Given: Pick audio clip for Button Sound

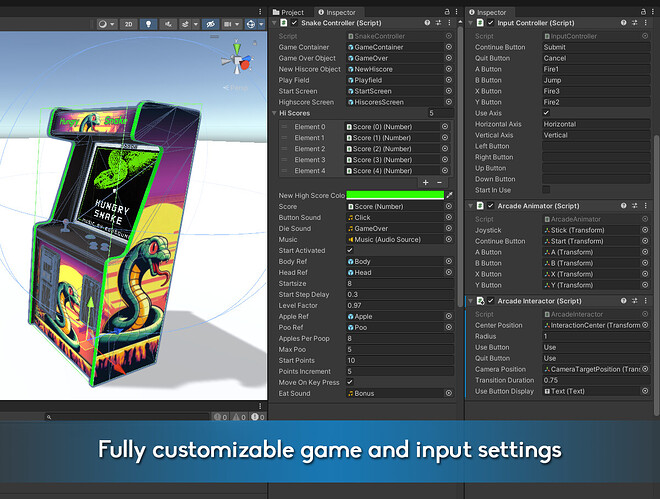Looking at the screenshot, I should point(449,218).
